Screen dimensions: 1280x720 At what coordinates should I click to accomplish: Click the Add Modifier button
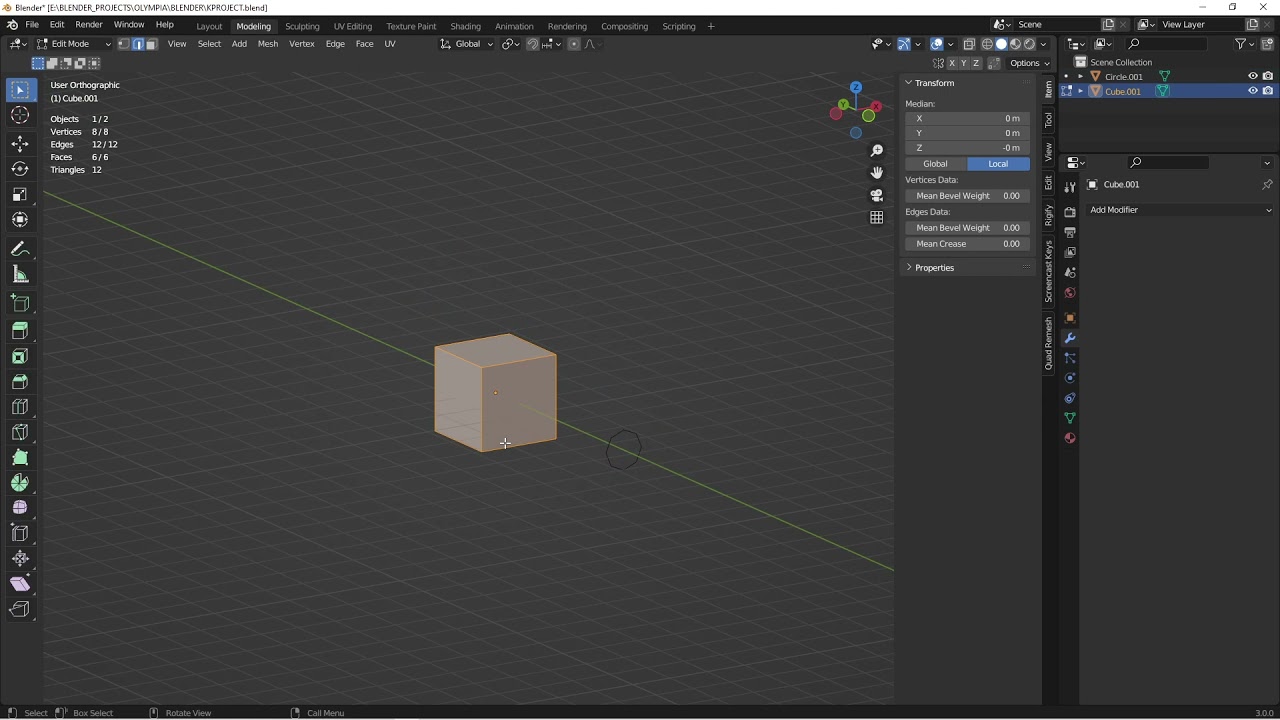(1180, 210)
